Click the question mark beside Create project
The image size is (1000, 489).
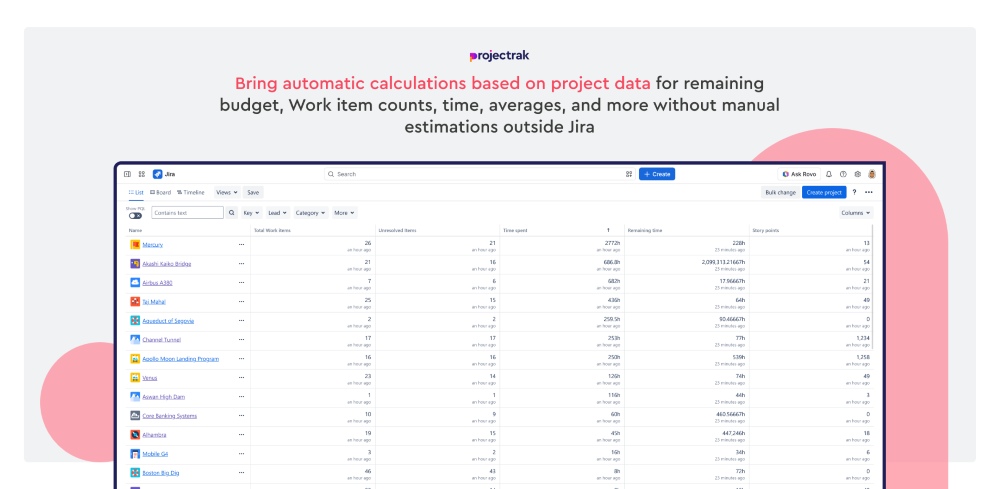[855, 192]
